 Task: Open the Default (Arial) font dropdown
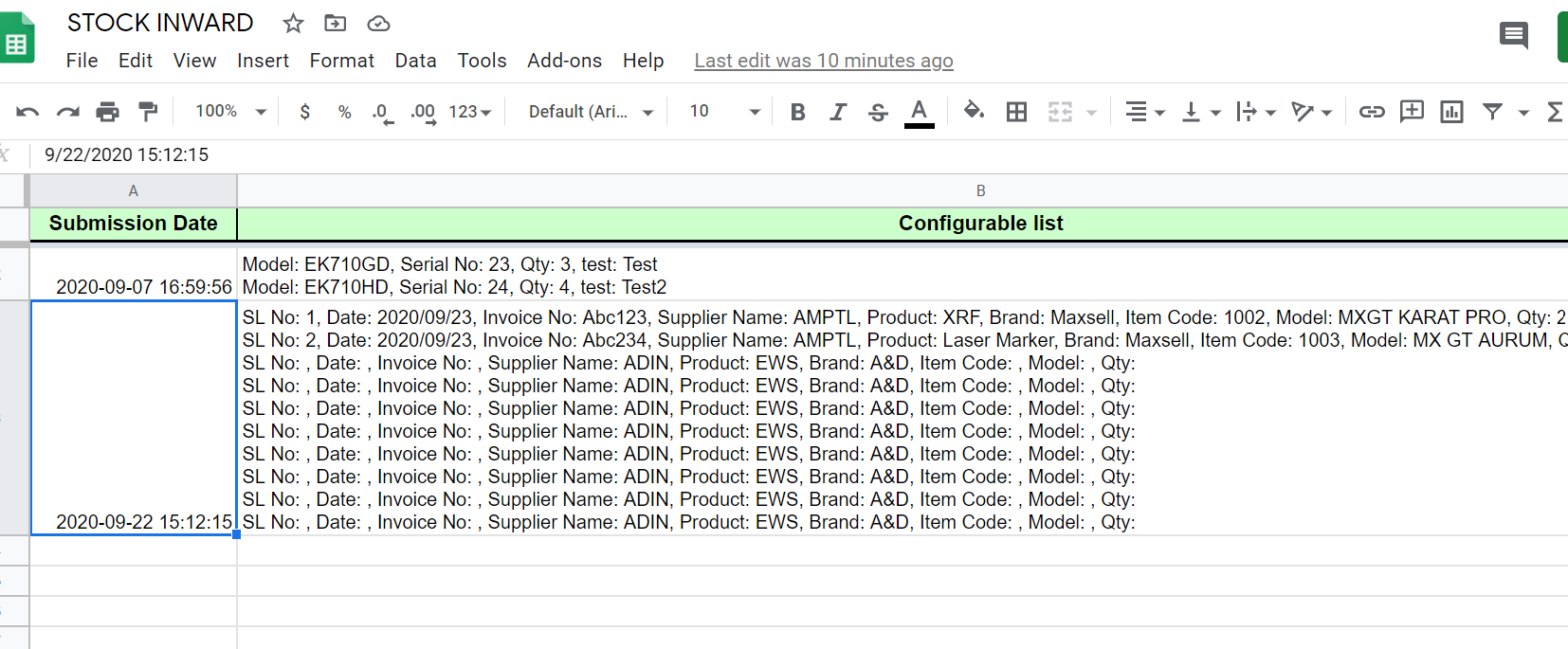click(591, 112)
